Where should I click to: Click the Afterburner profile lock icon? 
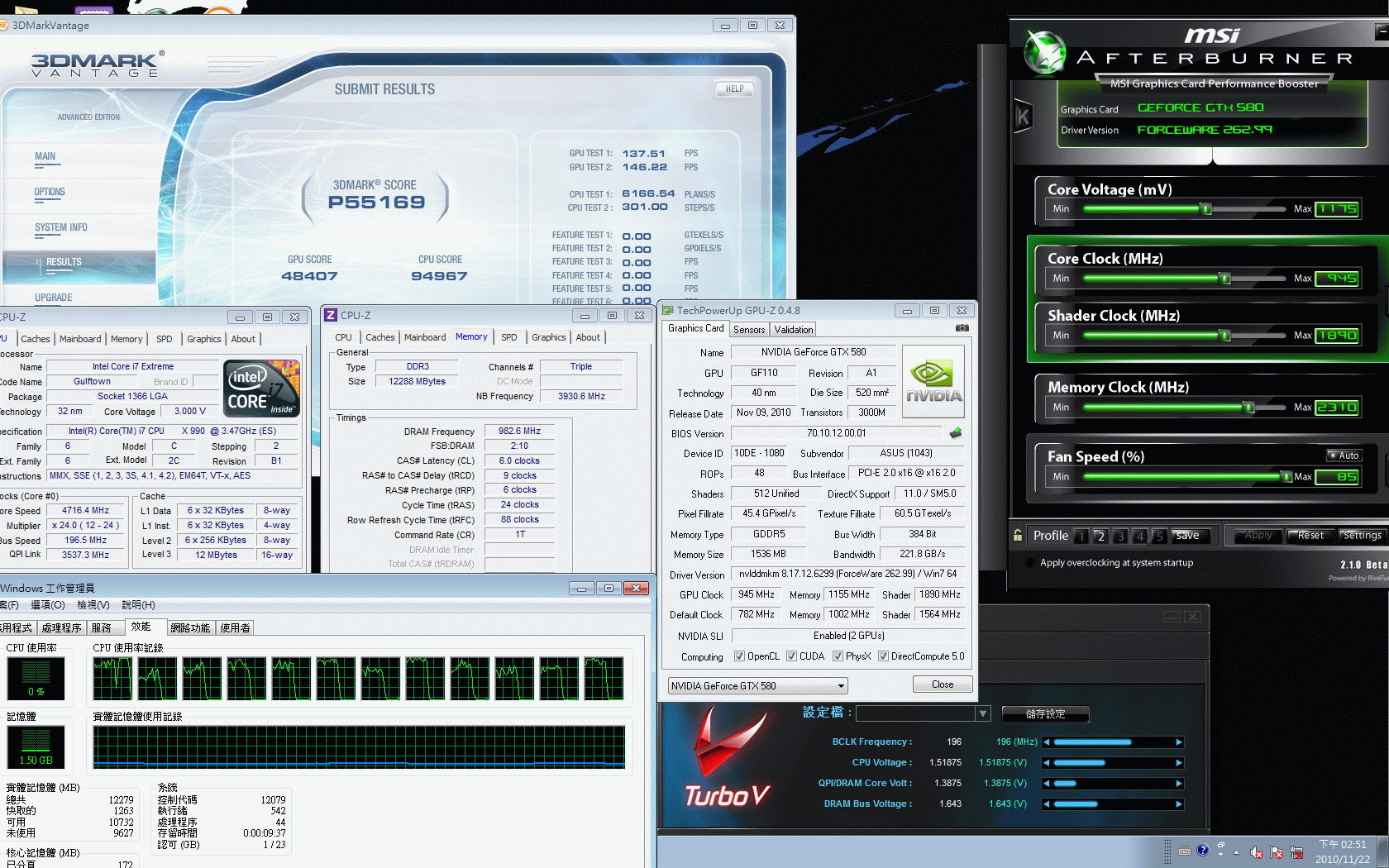point(1018,535)
